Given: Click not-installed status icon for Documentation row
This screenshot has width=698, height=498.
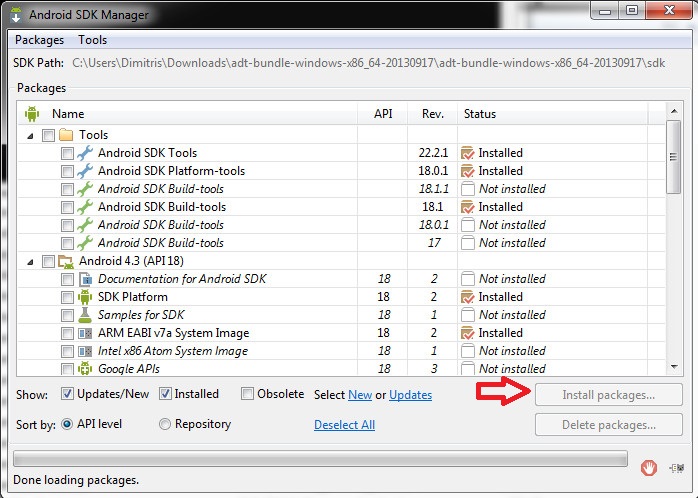Looking at the screenshot, I should [467, 279].
